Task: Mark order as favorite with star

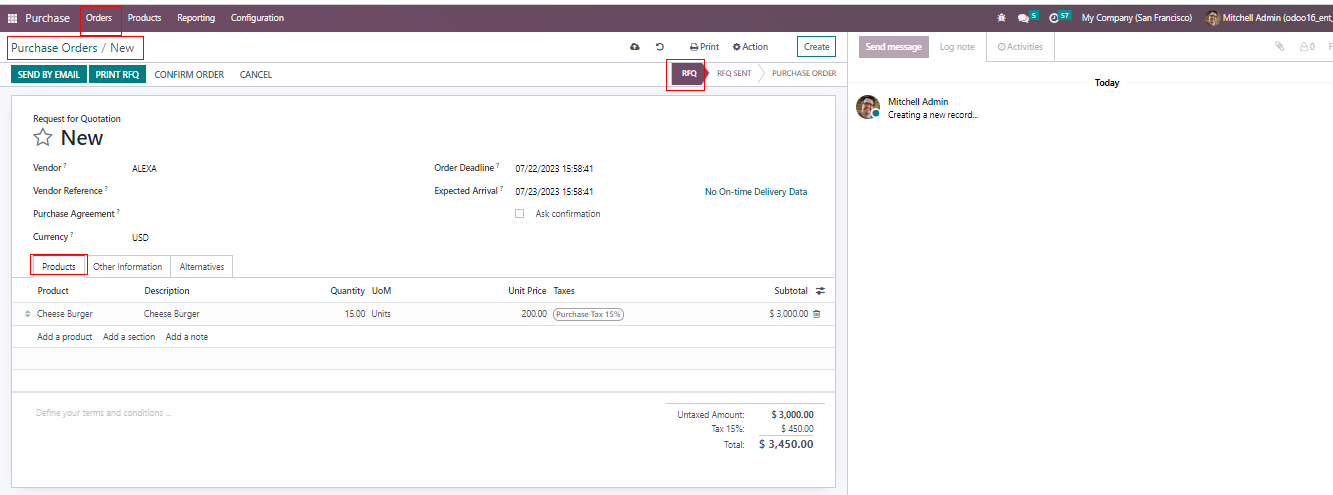Action: click(x=43, y=138)
